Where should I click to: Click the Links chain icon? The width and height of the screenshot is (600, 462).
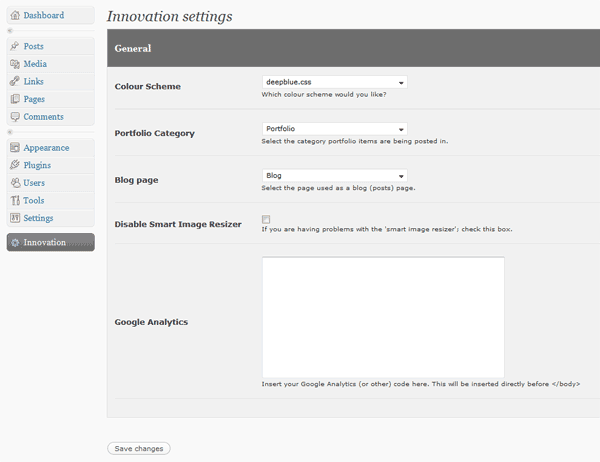[15, 81]
